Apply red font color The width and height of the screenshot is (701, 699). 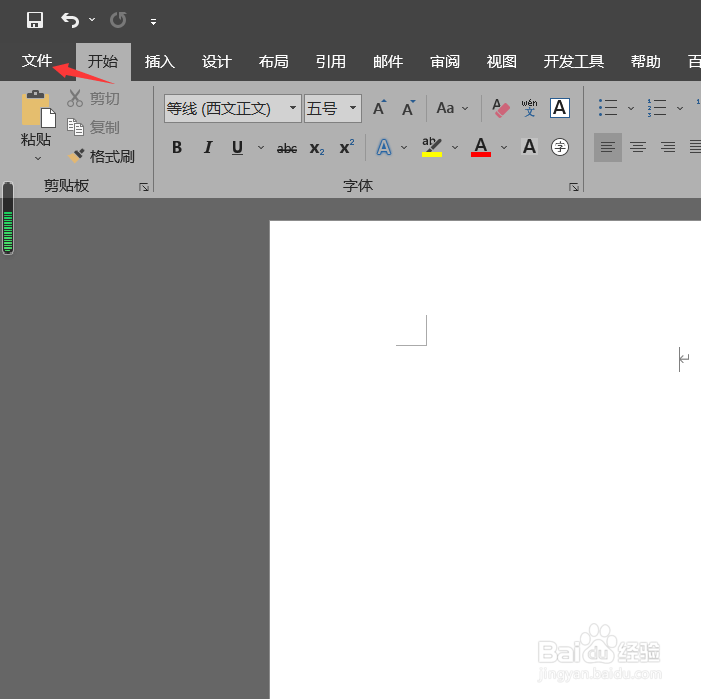coord(481,147)
